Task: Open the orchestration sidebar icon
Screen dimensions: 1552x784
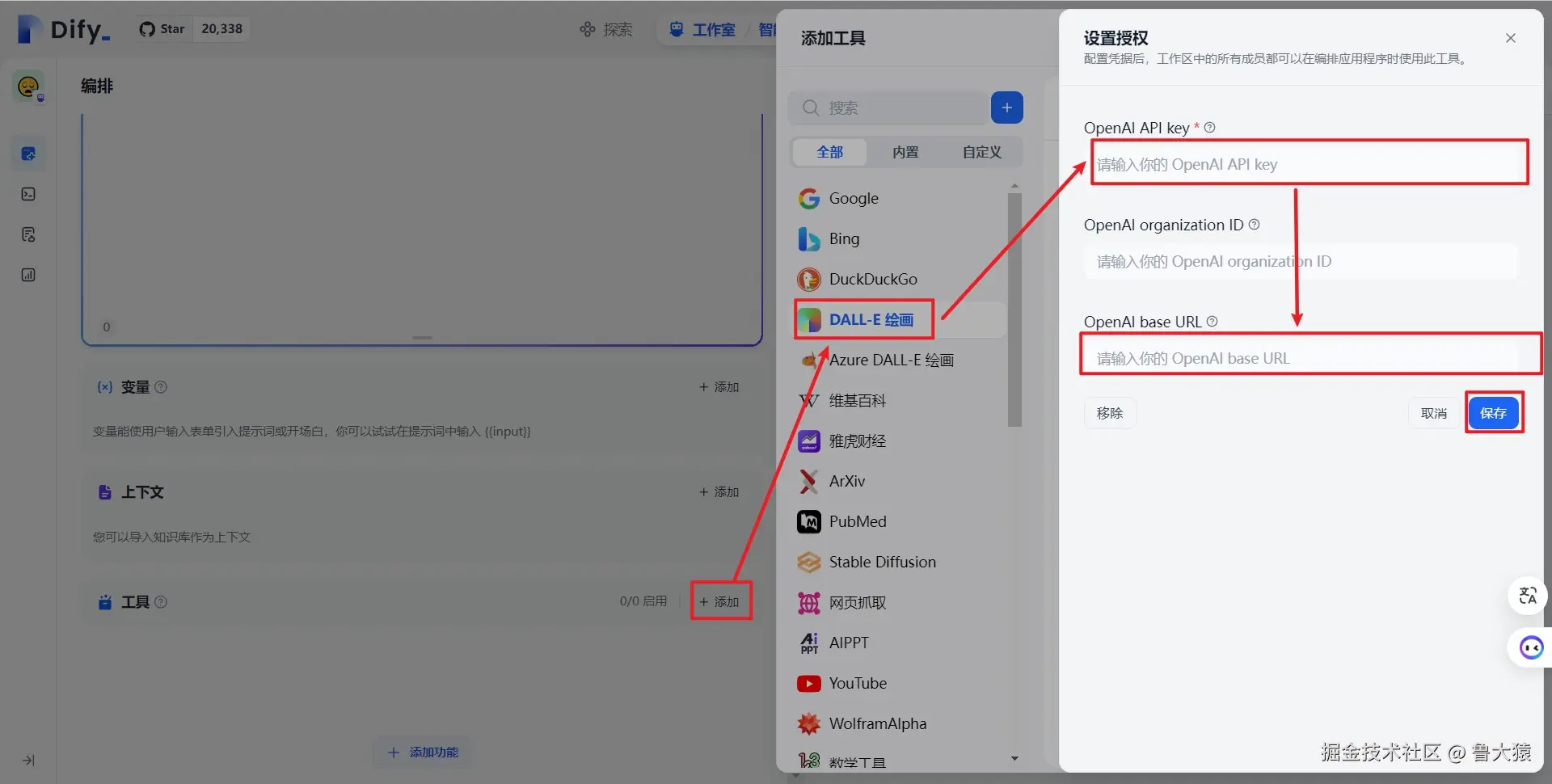Action: coord(28,154)
